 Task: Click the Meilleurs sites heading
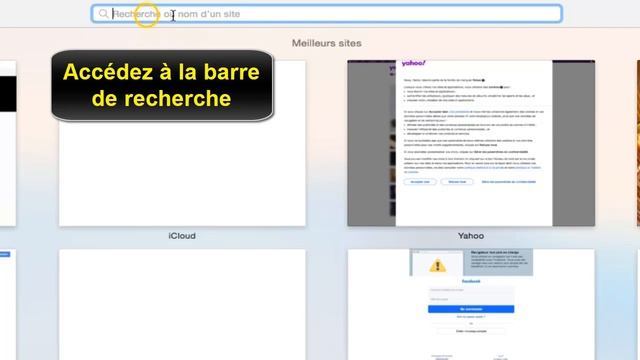327,43
